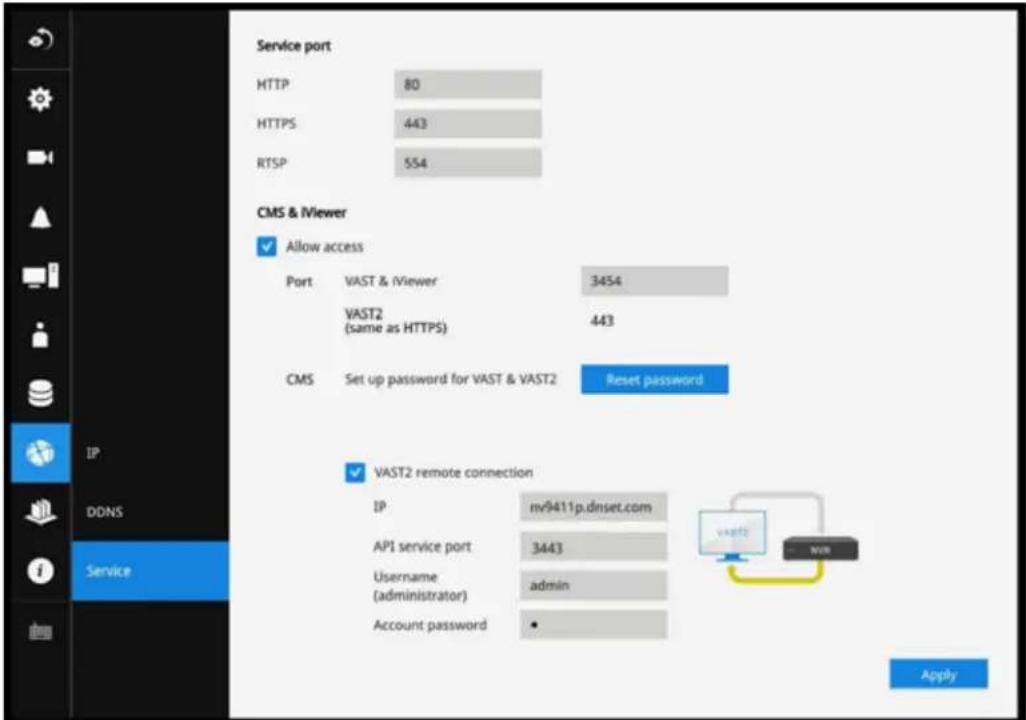The width and height of the screenshot is (1026, 720).
Task: Click the Username administrator field
Action: coord(593,586)
